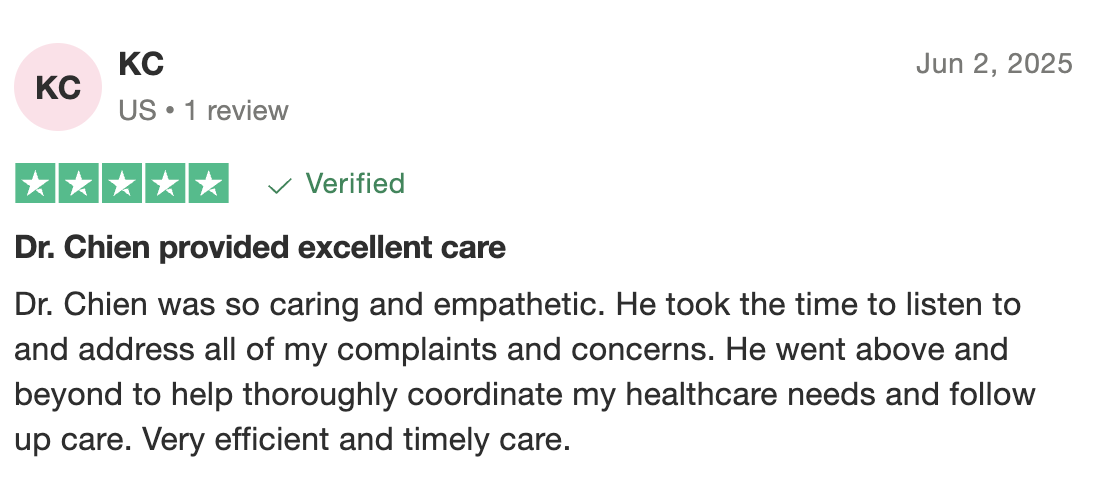
Task: Open the "Dr. Chien provided excellent care" title
Action: click(260, 248)
